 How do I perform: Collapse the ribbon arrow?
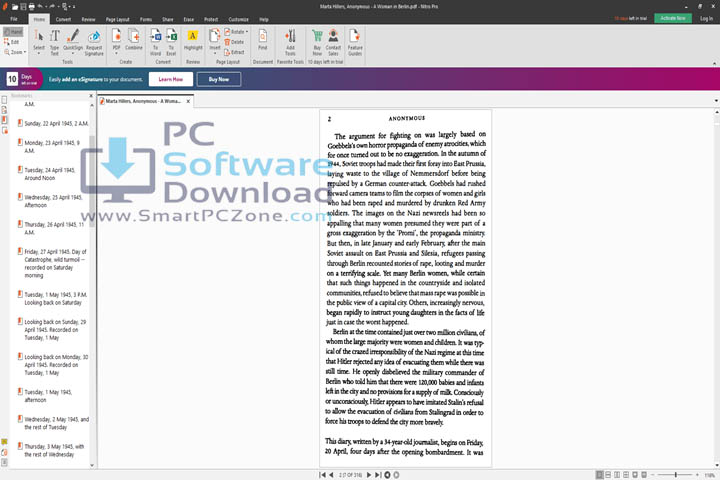click(x=714, y=63)
